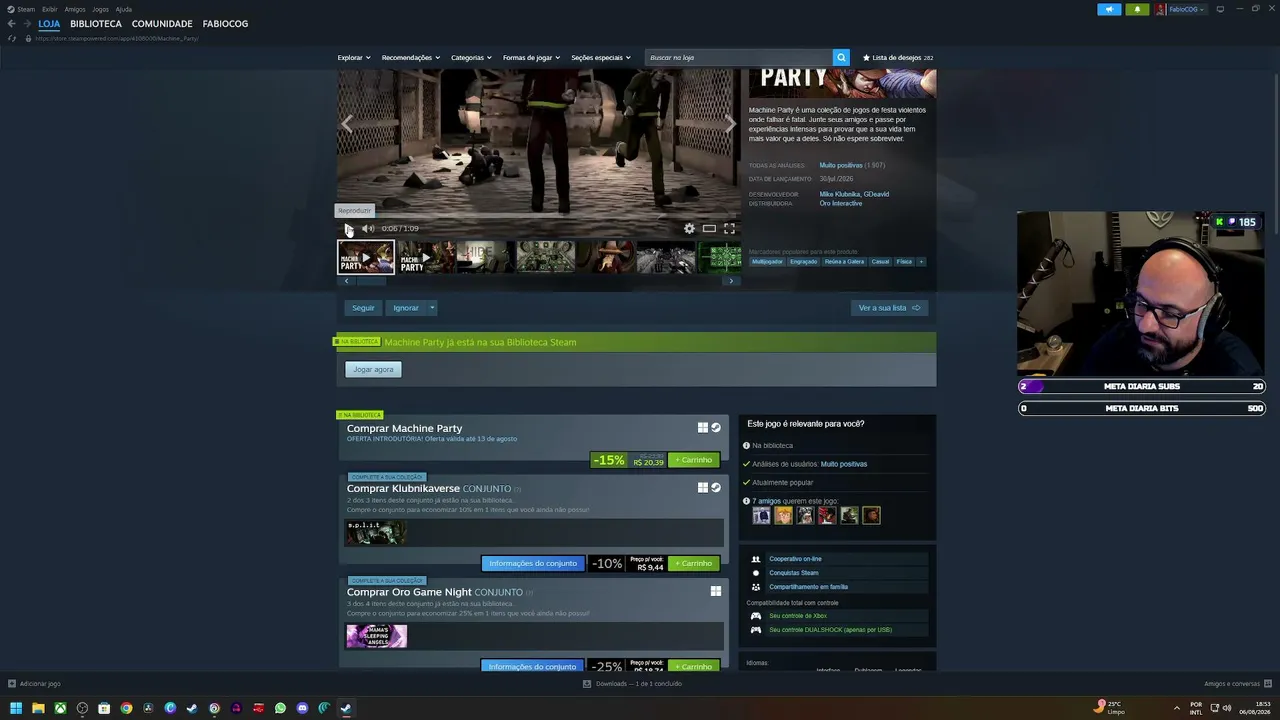
Task: Open Microsoft Store from the taskbar
Action: [x=104, y=708]
